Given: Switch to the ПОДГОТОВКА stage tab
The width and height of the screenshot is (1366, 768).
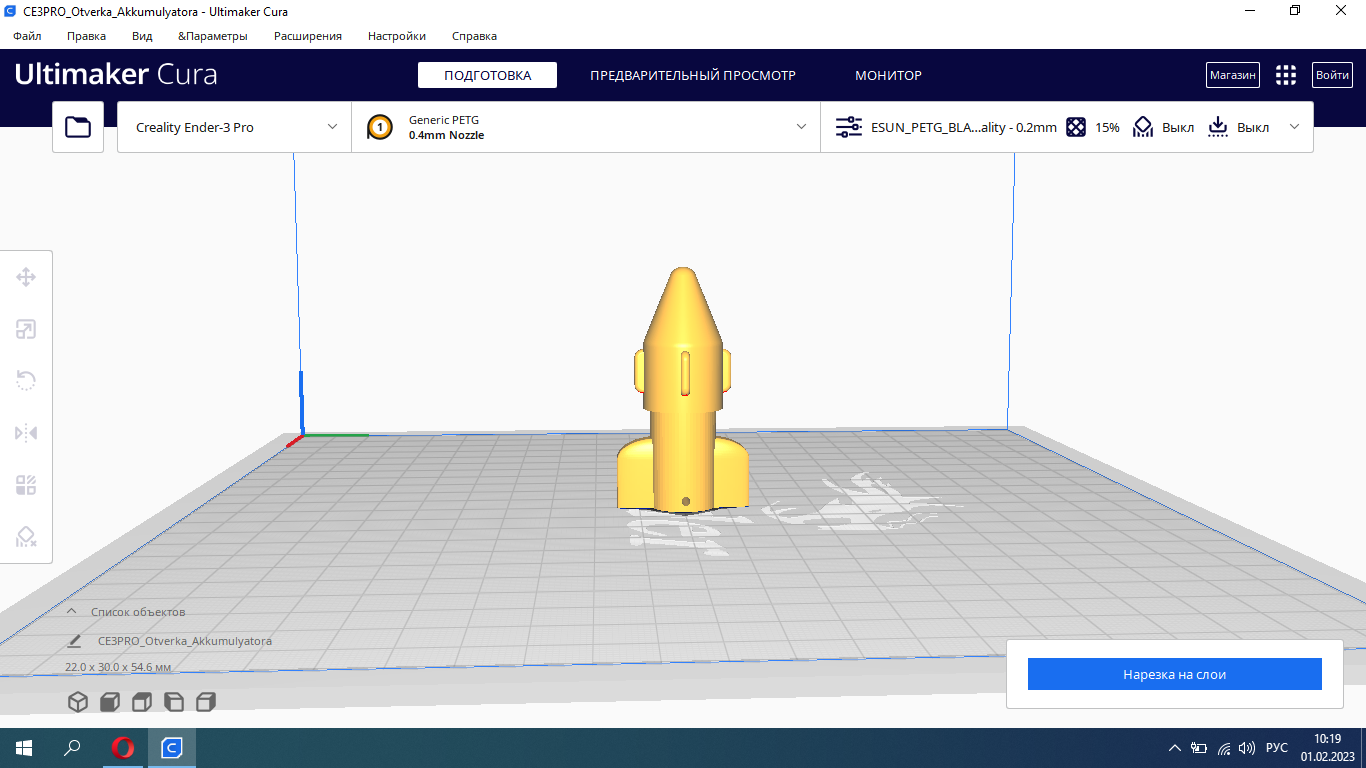Looking at the screenshot, I should (x=487, y=75).
